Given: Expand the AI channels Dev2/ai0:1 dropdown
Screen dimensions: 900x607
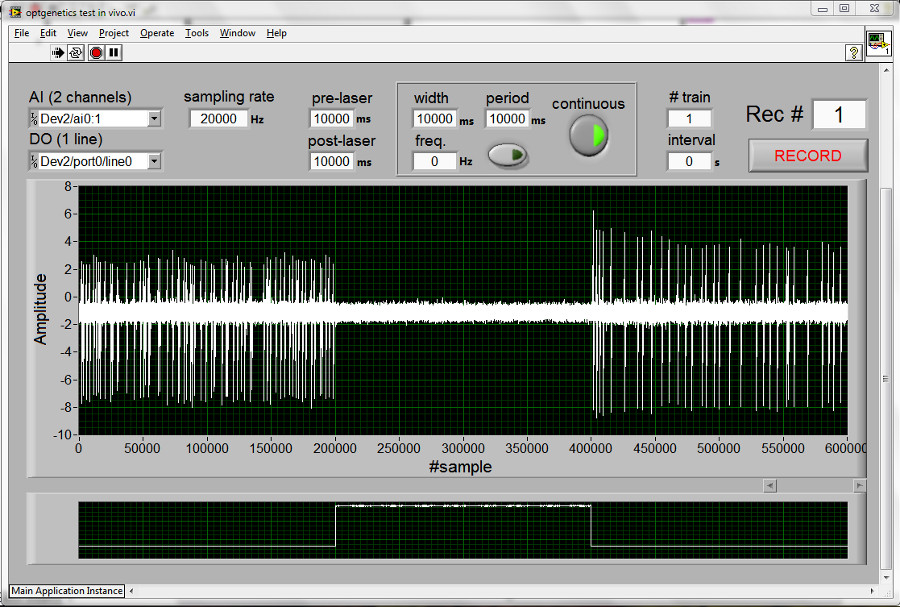Looking at the screenshot, I should (x=154, y=119).
